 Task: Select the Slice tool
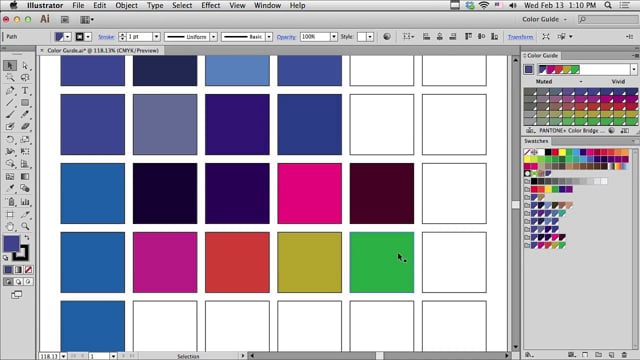pyautogui.click(x=25, y=214)
